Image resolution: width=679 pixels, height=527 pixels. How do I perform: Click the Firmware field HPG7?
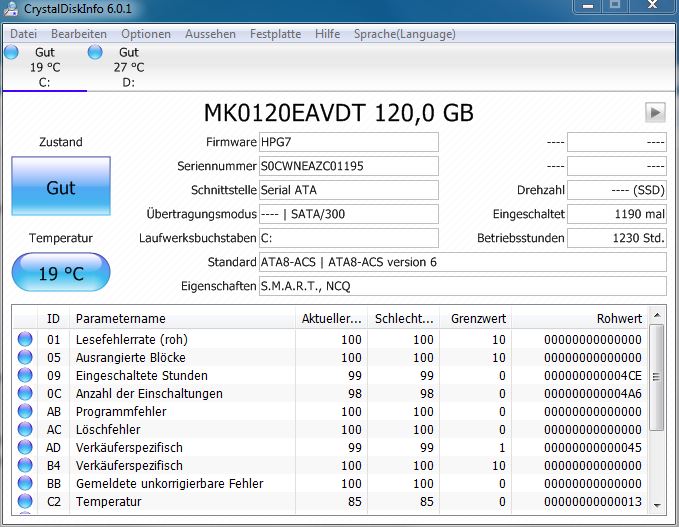click(x=349, y=142)
